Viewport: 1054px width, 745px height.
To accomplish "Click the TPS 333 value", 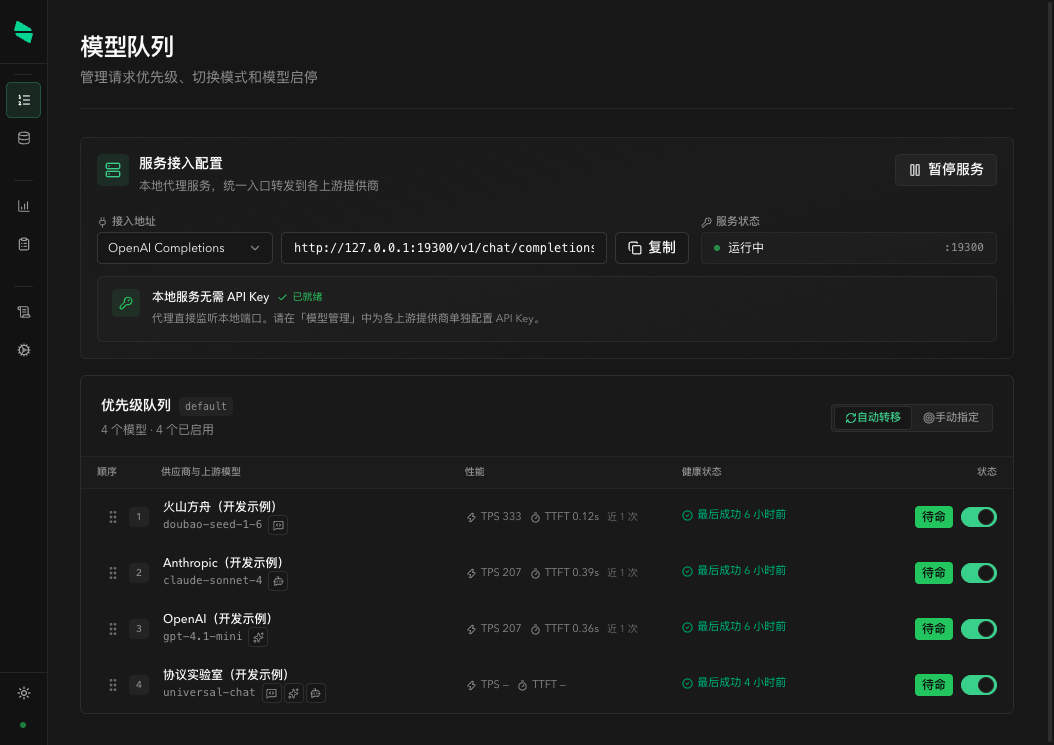I will pos(501,516).
